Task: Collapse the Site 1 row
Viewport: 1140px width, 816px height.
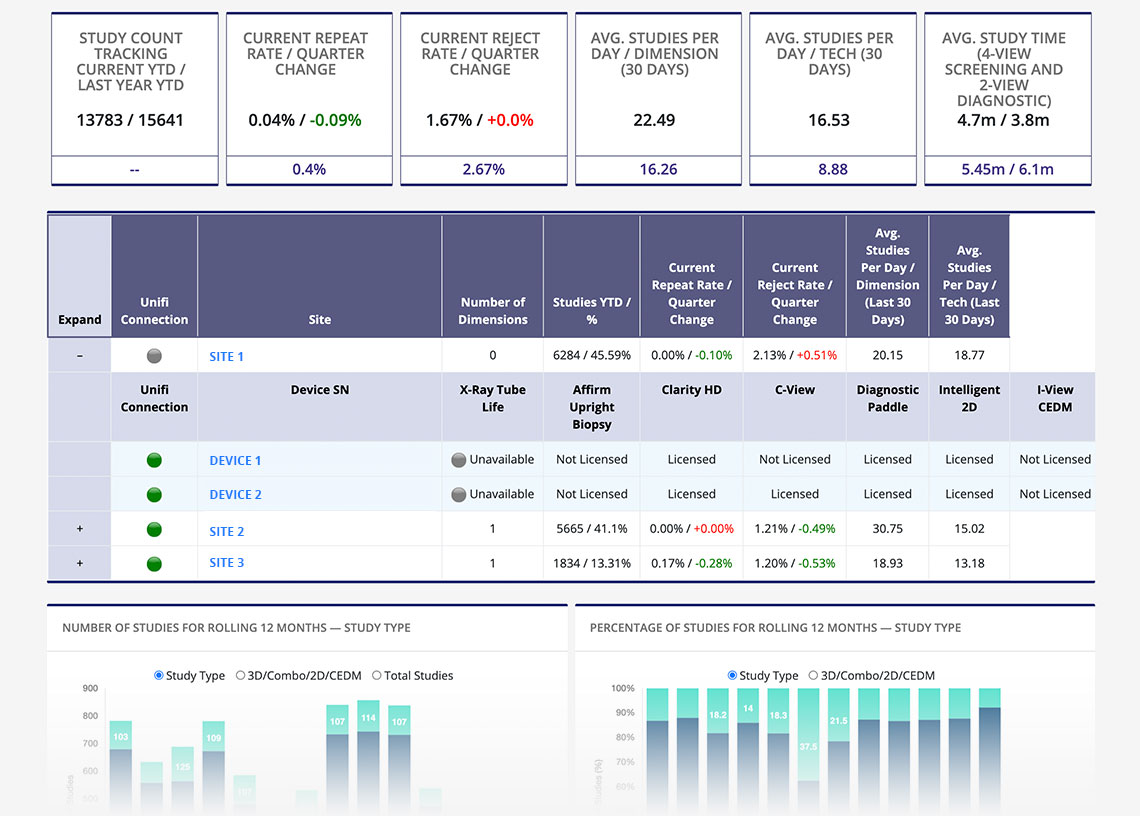Action: [x=80, y=356]
